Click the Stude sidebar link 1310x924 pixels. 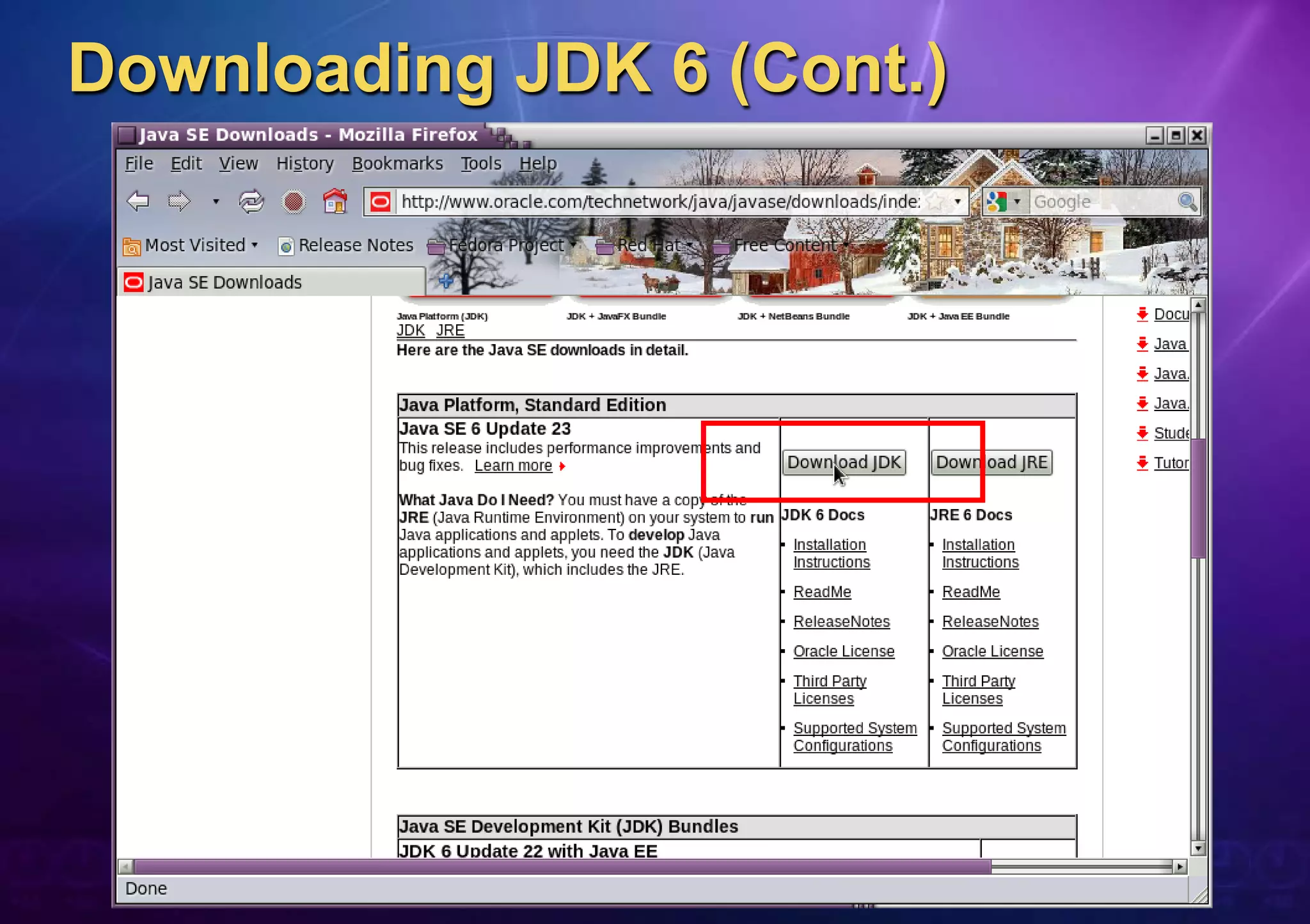(1171, 433)
